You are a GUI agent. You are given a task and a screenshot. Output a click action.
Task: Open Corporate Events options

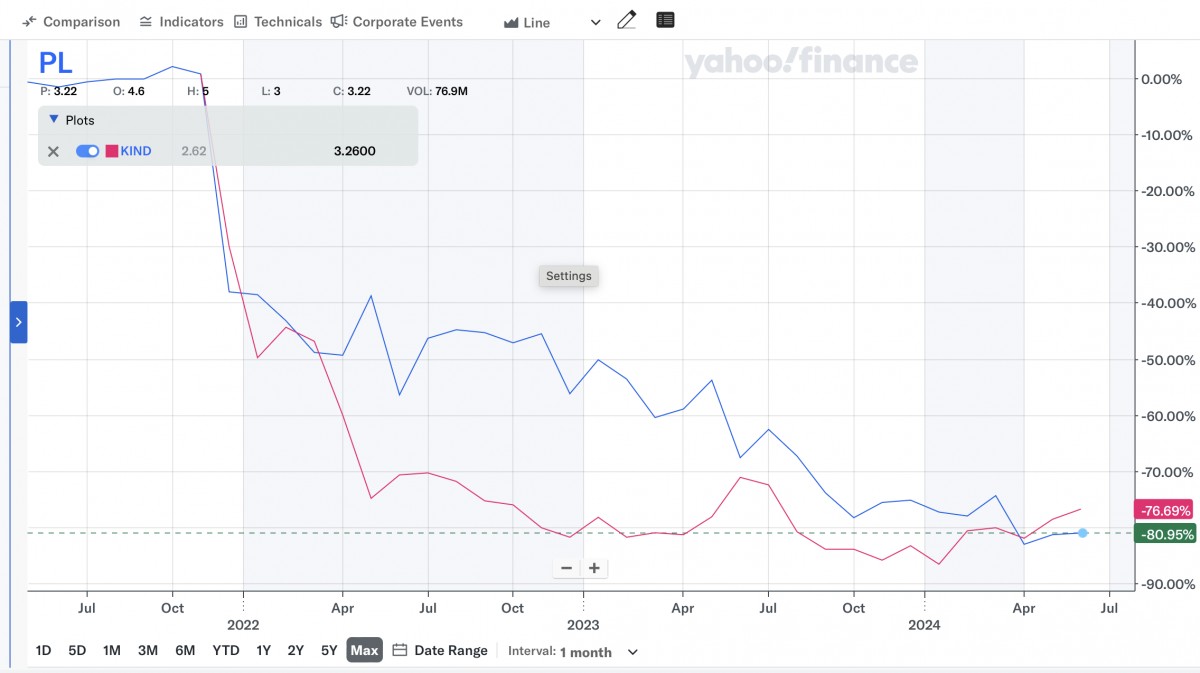[397, 21]
